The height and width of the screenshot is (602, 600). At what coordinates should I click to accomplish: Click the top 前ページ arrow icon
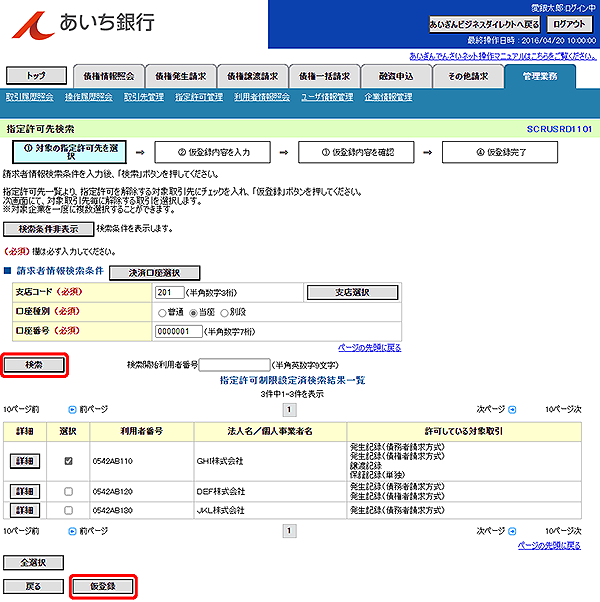click(72, 410)
